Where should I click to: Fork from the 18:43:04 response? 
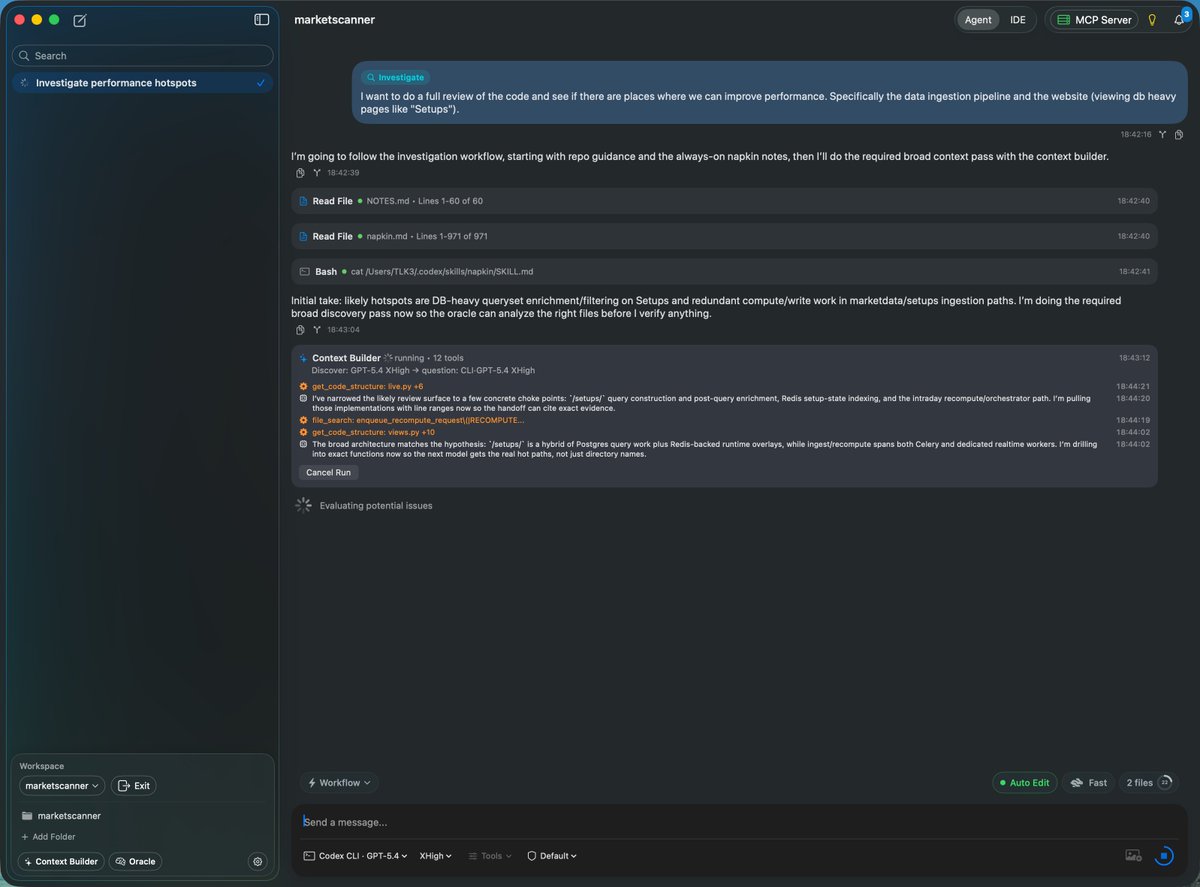coord(316,329)
